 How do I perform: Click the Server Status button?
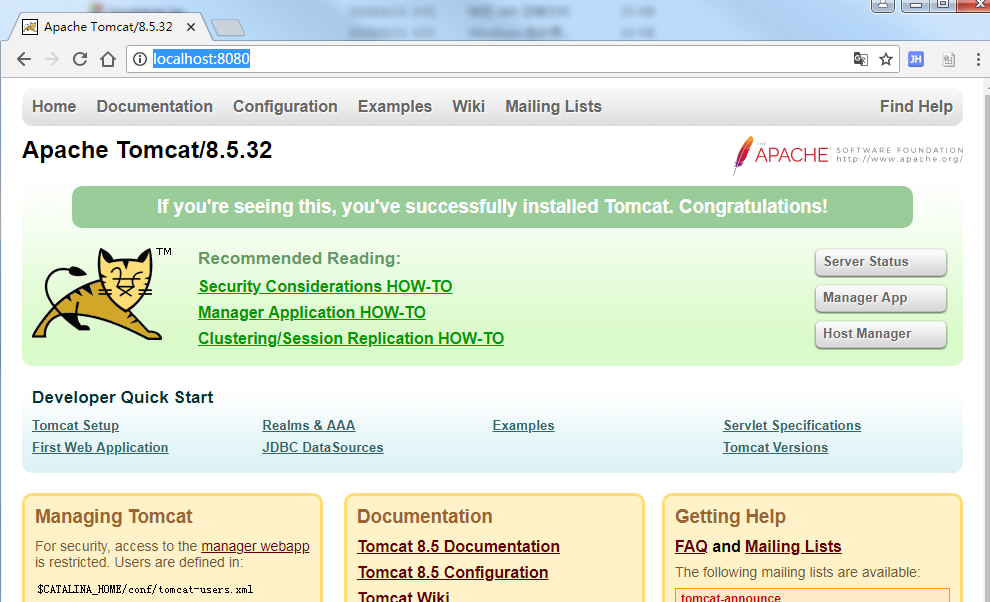[881, 262]
